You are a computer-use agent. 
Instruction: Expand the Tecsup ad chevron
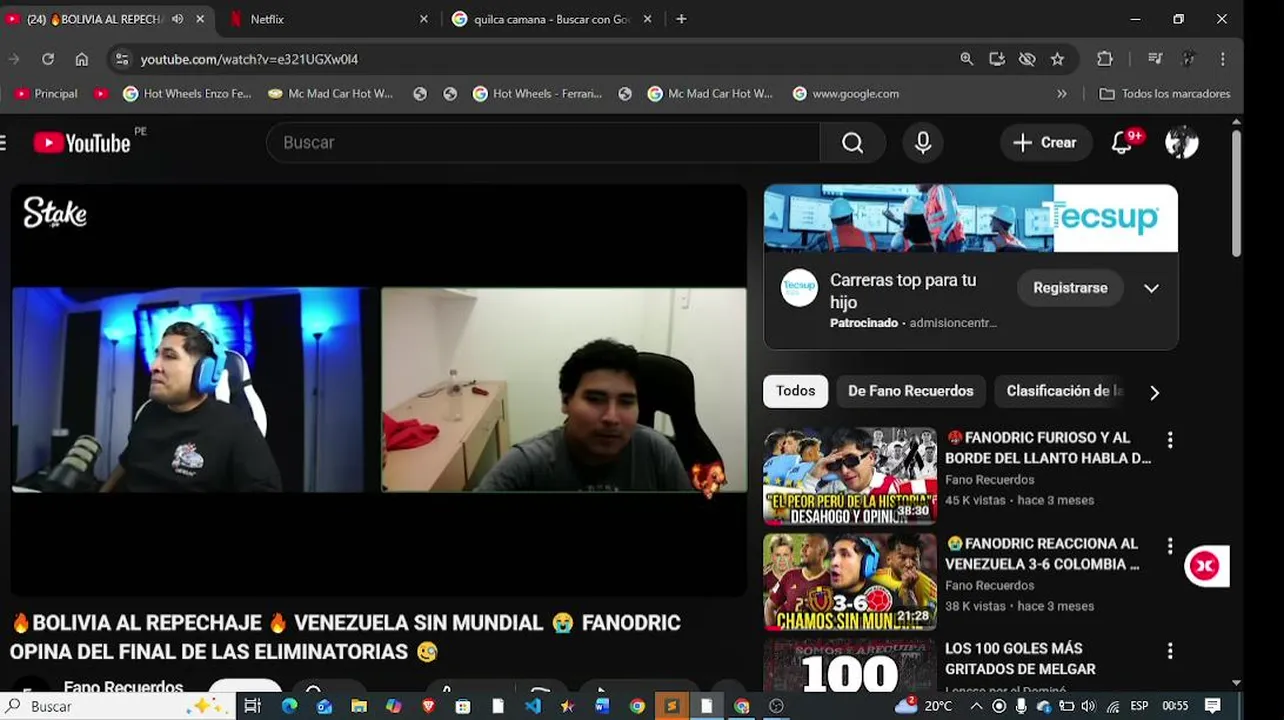[1151, 288]
